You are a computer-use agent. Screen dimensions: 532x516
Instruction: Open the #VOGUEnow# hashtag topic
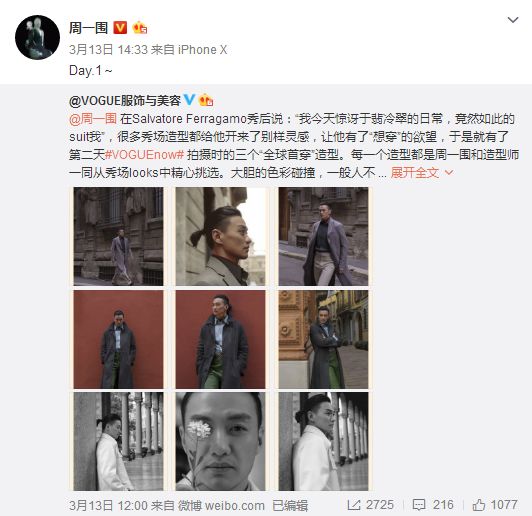coord(144,155)
